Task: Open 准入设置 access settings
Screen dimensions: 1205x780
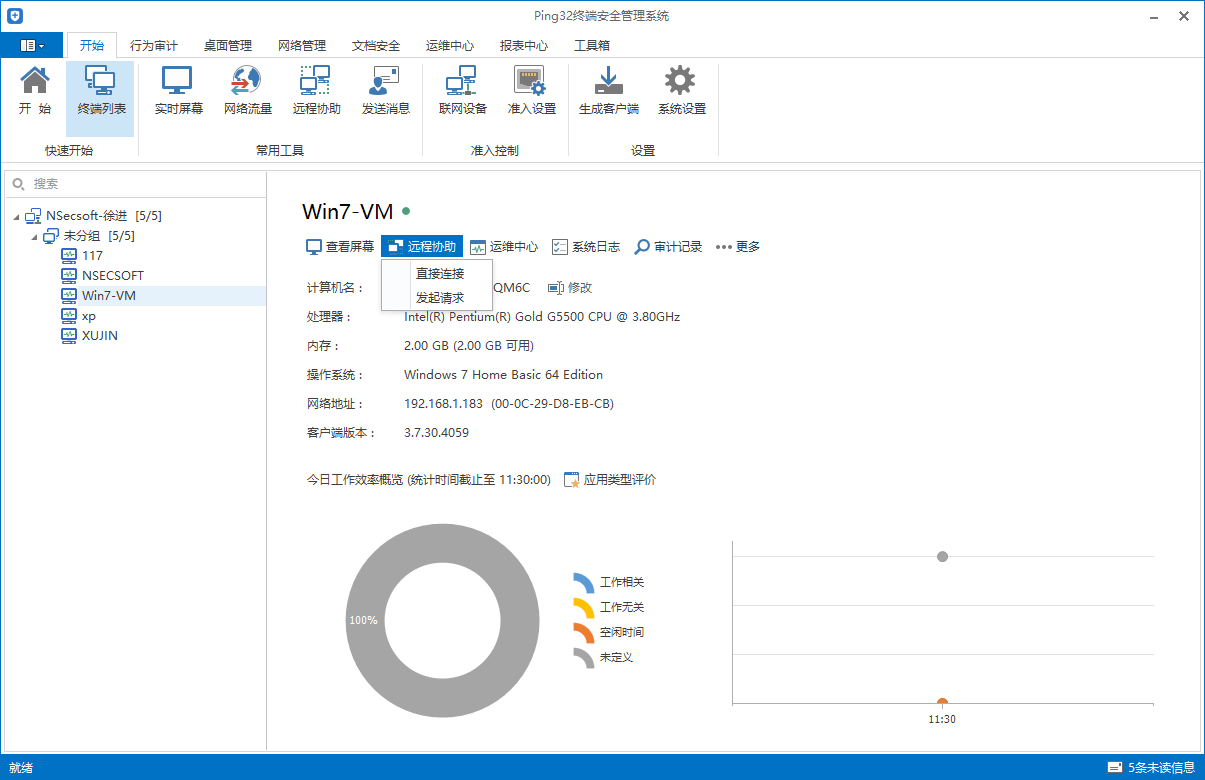Action: pyautogui.click(x=531, y=91)
